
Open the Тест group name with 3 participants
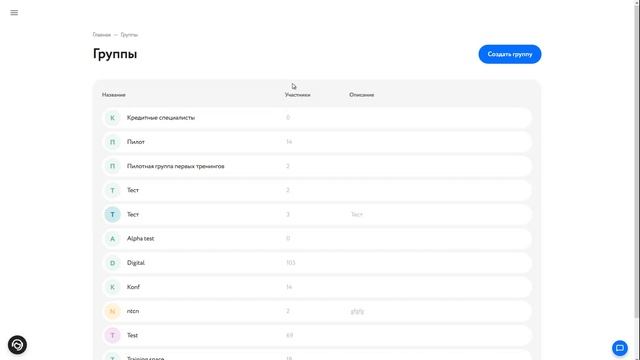point(133,214)
